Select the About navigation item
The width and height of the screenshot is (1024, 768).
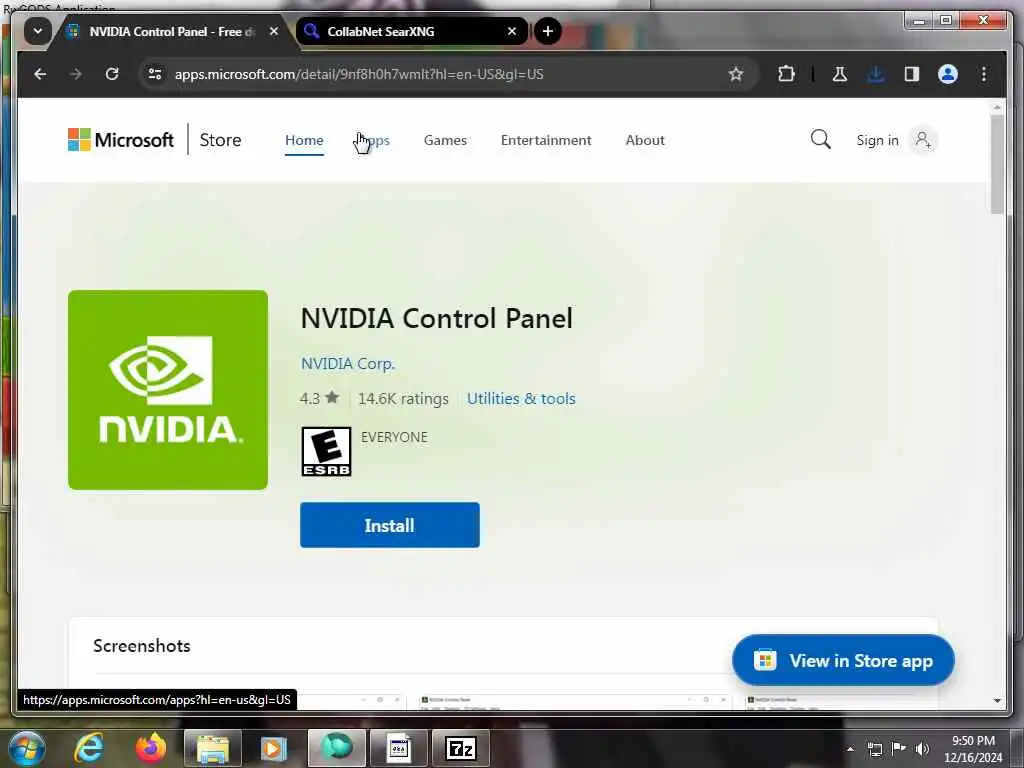(x=645, y=140)
